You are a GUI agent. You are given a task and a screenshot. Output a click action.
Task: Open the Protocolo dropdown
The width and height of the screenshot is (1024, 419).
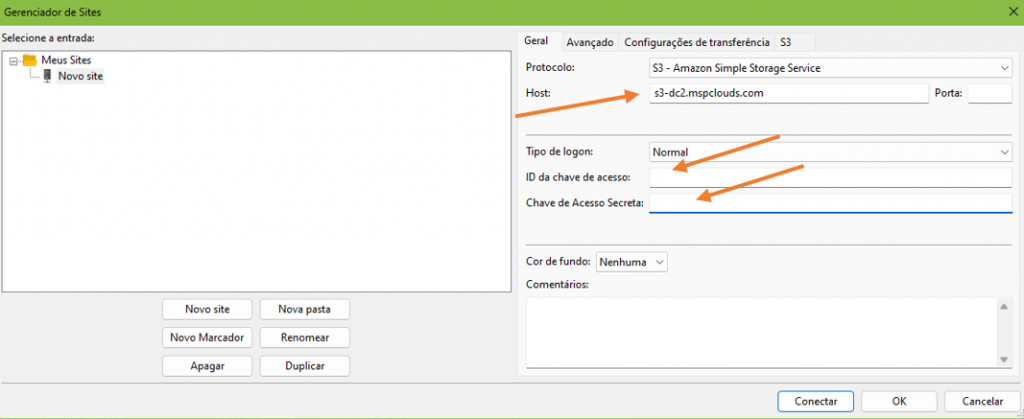tap(830, 67)
